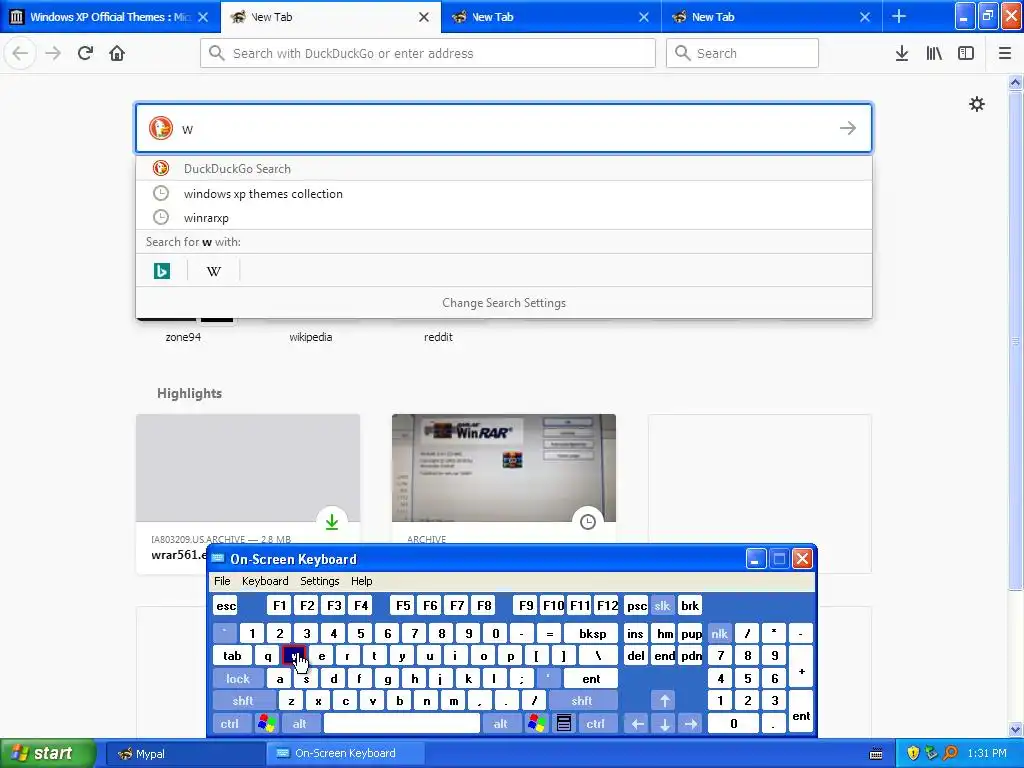Open the Windows start button
The width and height of the screenshot is (1024, 768).
tap(47, 753)
